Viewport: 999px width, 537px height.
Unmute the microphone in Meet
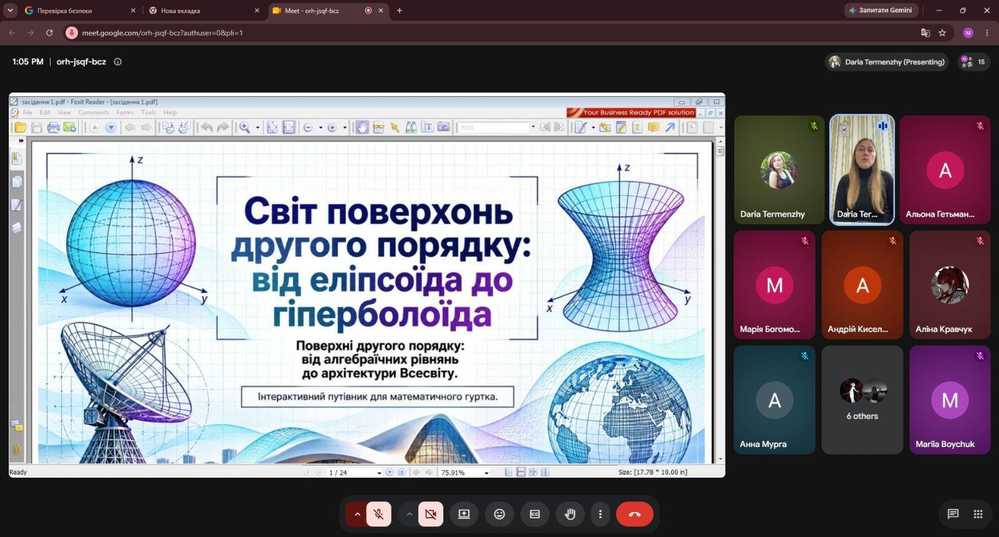click(x=378, y=514)
